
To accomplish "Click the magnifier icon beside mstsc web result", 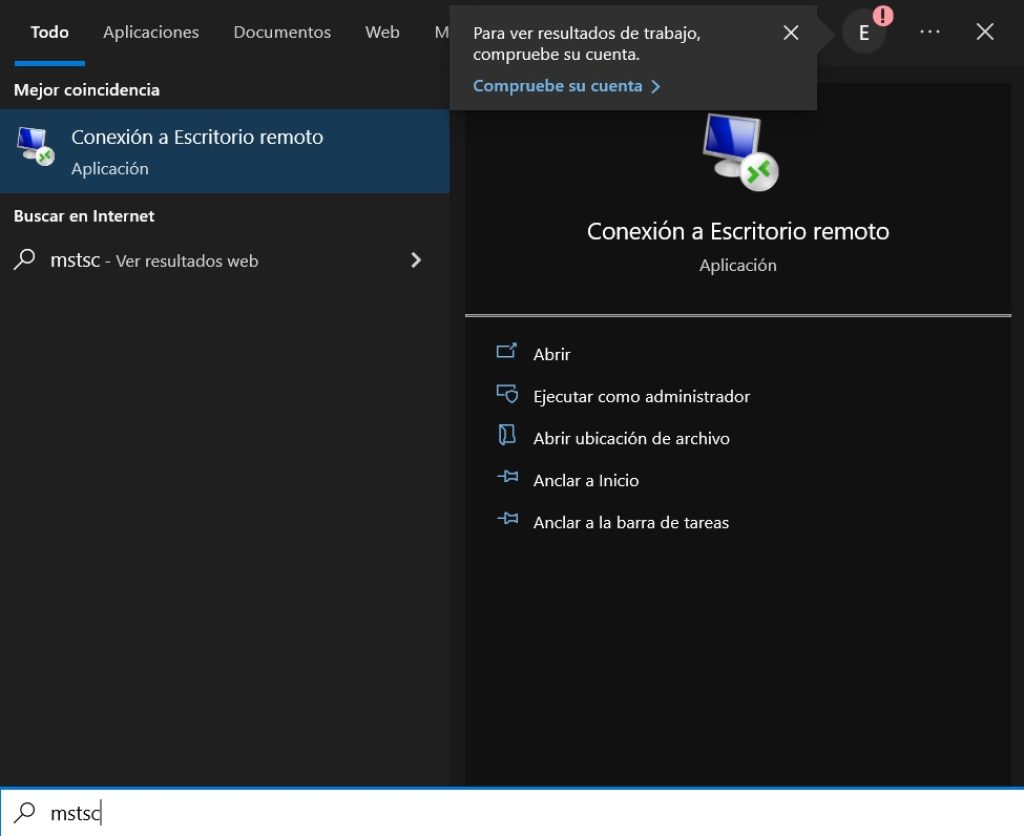I will [25, 260].
